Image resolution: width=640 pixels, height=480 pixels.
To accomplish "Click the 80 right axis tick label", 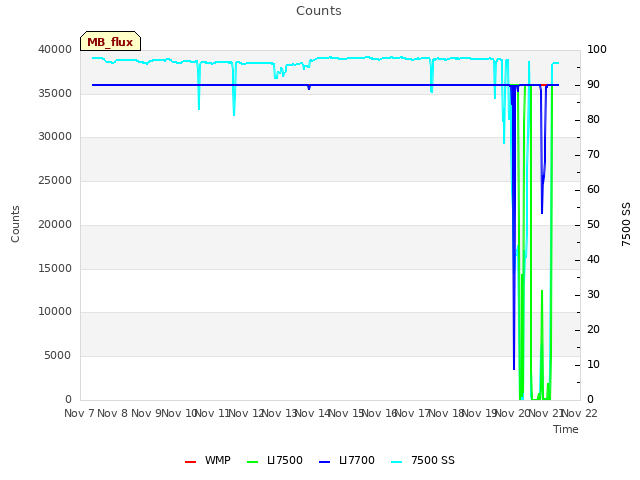I will click(593, 120).
